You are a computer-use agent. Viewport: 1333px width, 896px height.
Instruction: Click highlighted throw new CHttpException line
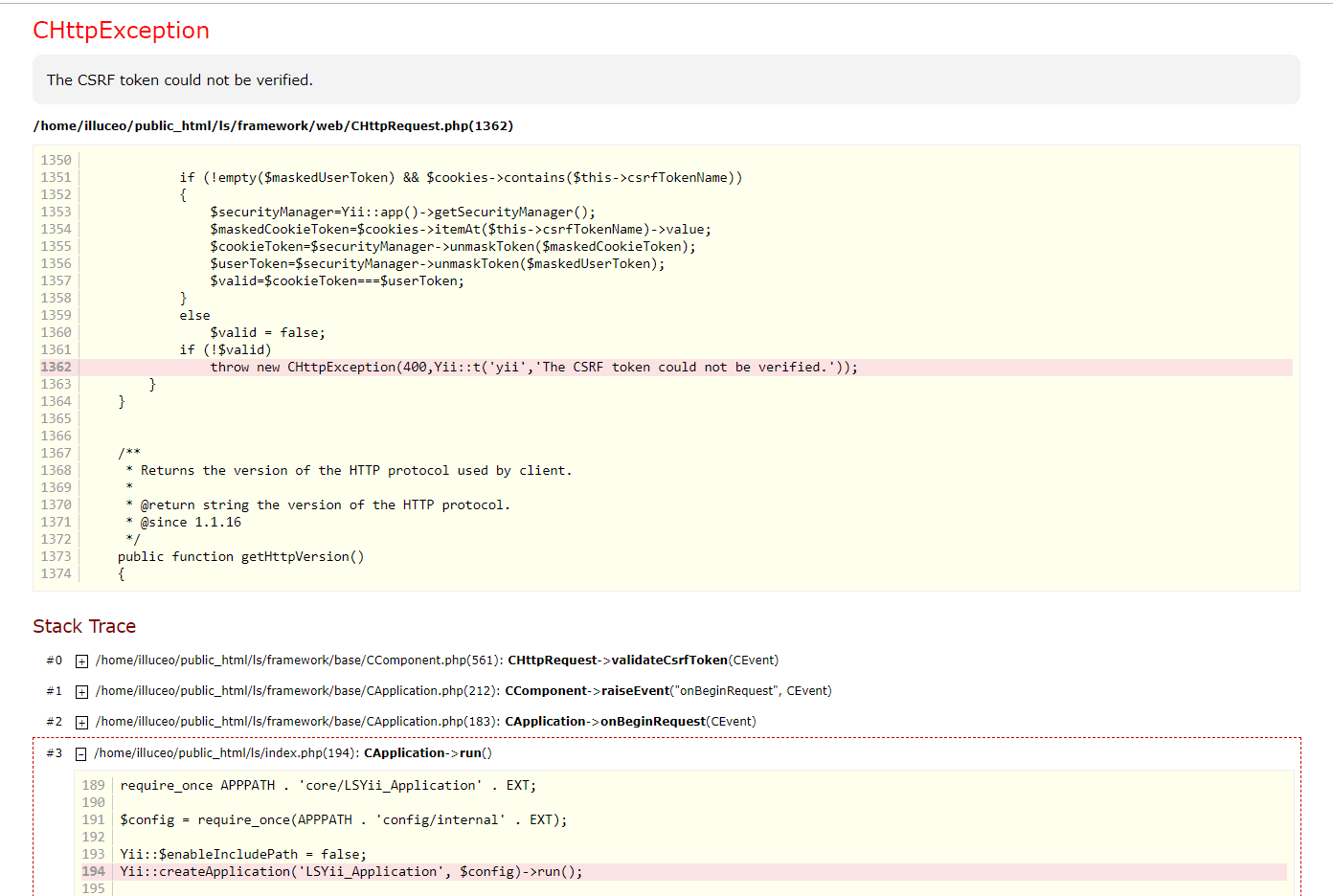coord(533,368)
